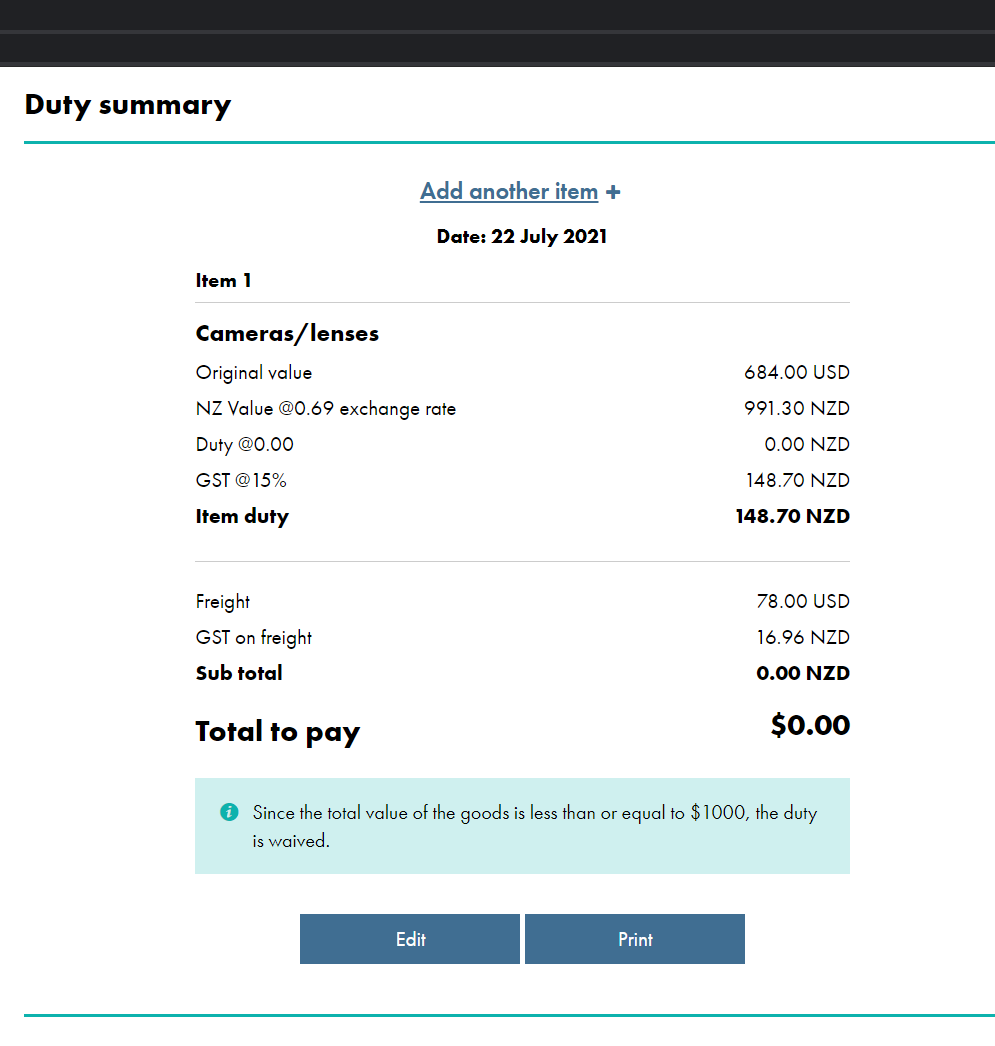Click the Item 1 label

pyautogui.click(x=223, y=281)
